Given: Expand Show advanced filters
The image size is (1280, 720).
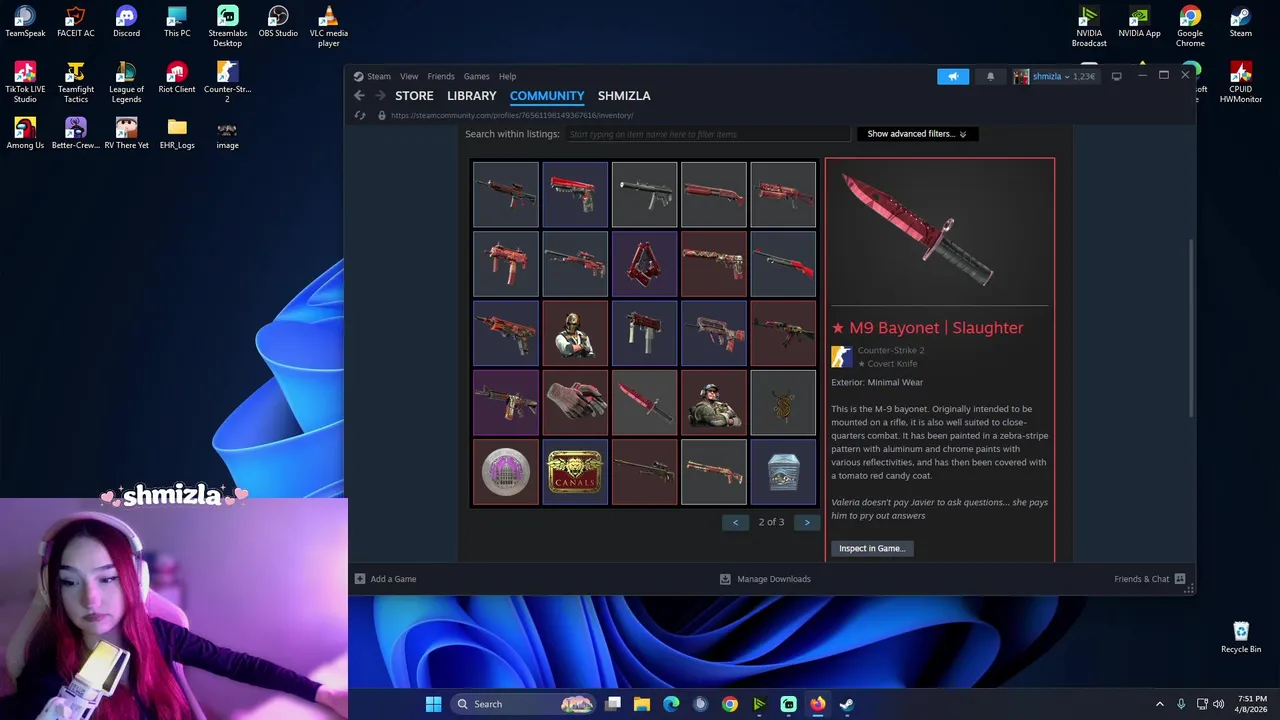Looking at the screenshot, I should [917, 134].
